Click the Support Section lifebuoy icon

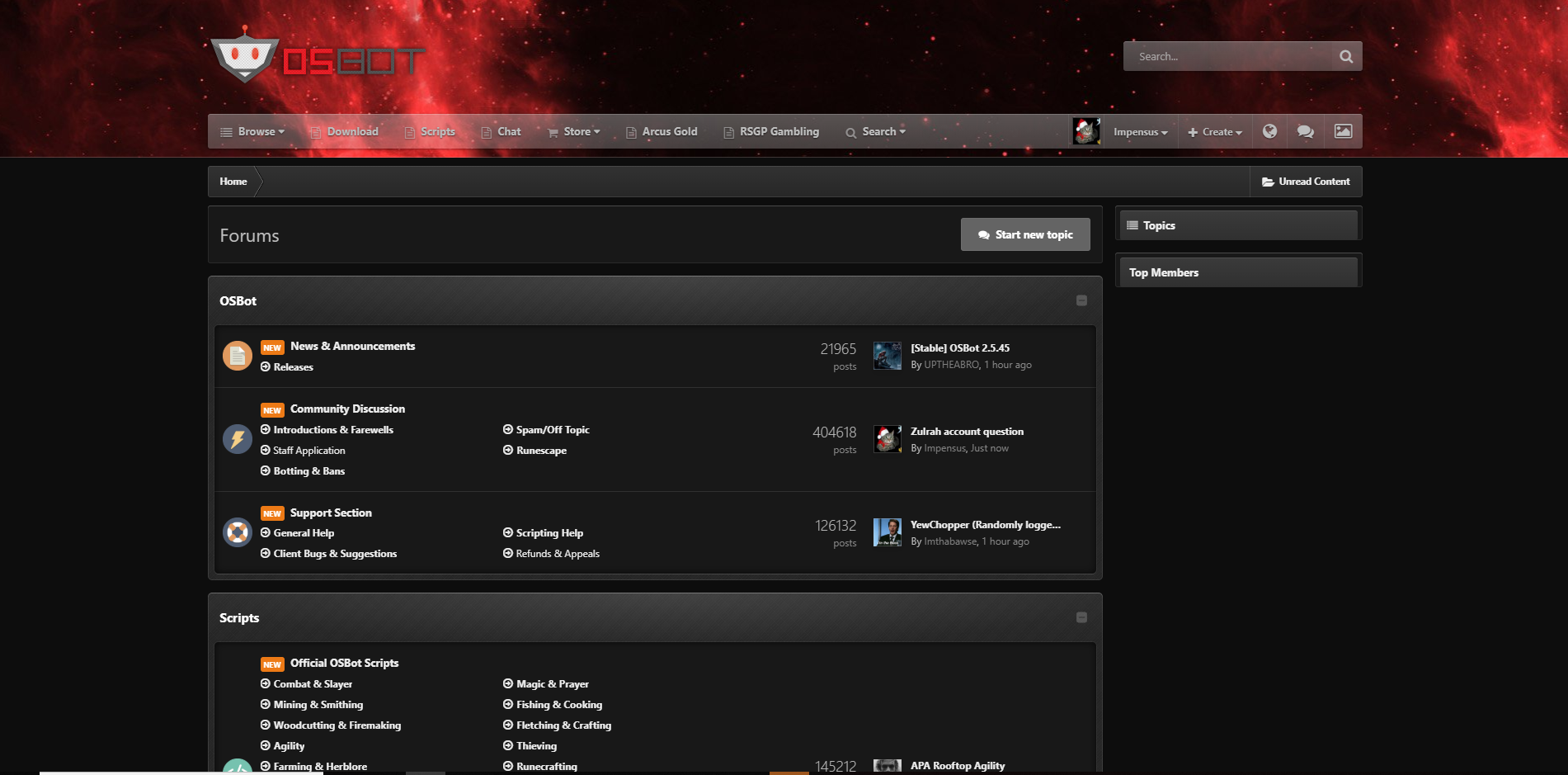coord(238,532)
